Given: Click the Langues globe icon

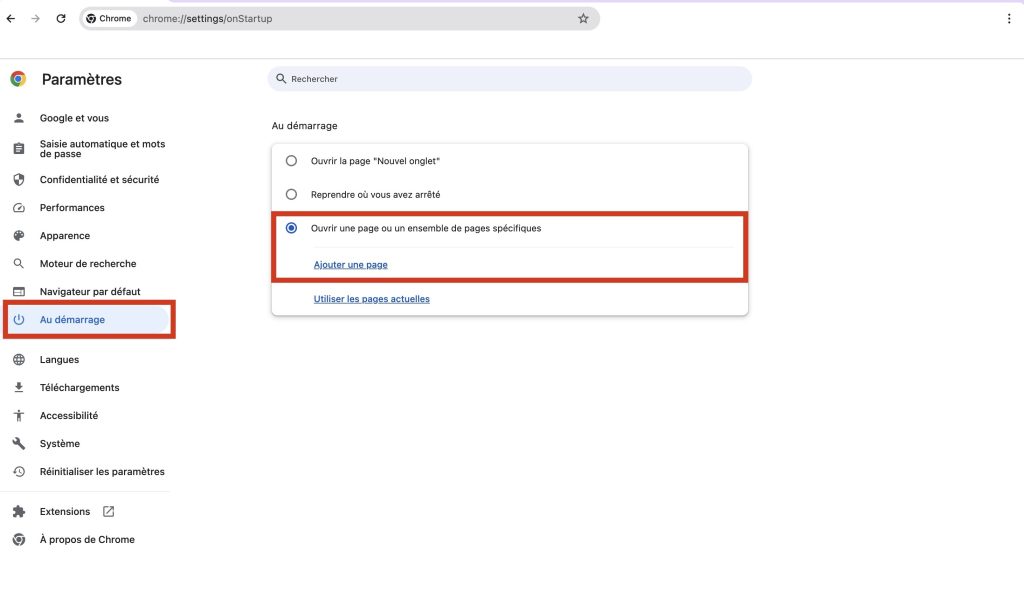Looking at the screenshot, I should [18, 359].
